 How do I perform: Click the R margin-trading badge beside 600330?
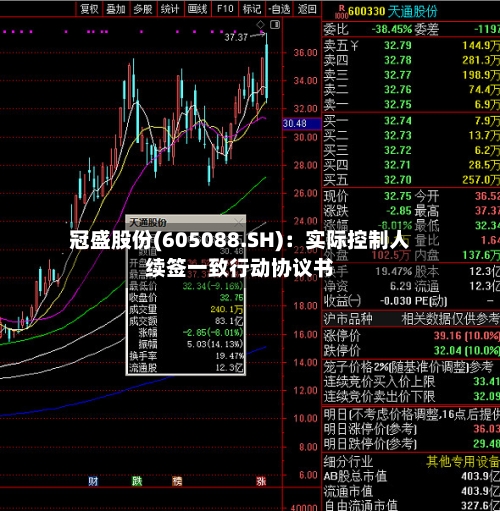341,12
